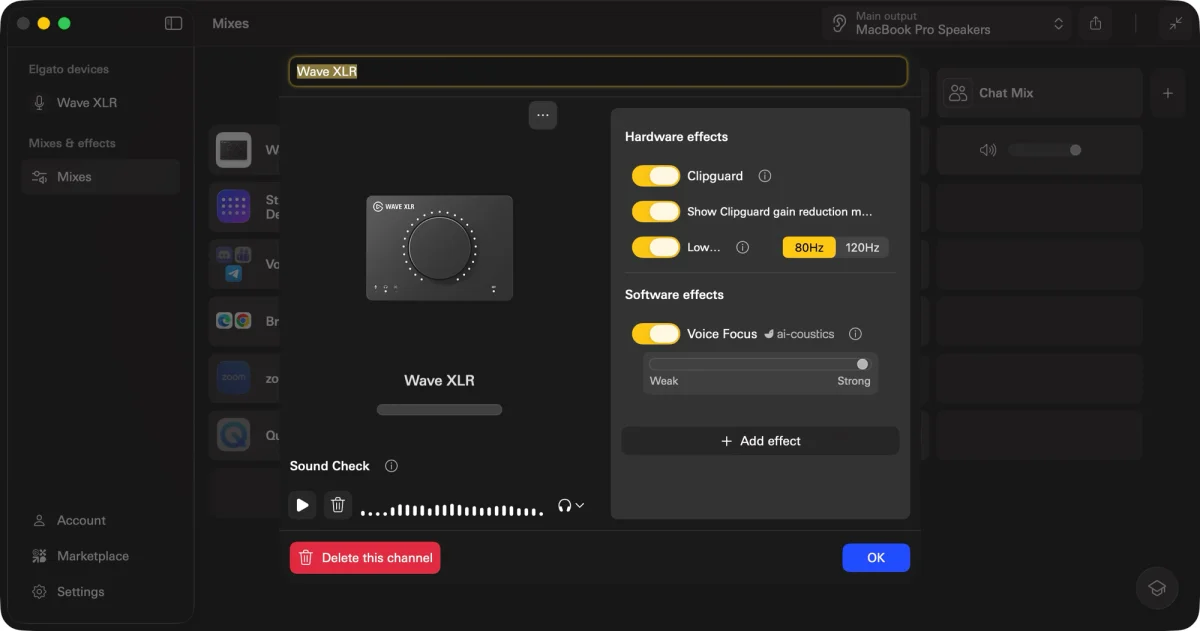Select the 80Hz low-cut option
1200x631 pixels.
pyautogui.click(x=809, y=247)
